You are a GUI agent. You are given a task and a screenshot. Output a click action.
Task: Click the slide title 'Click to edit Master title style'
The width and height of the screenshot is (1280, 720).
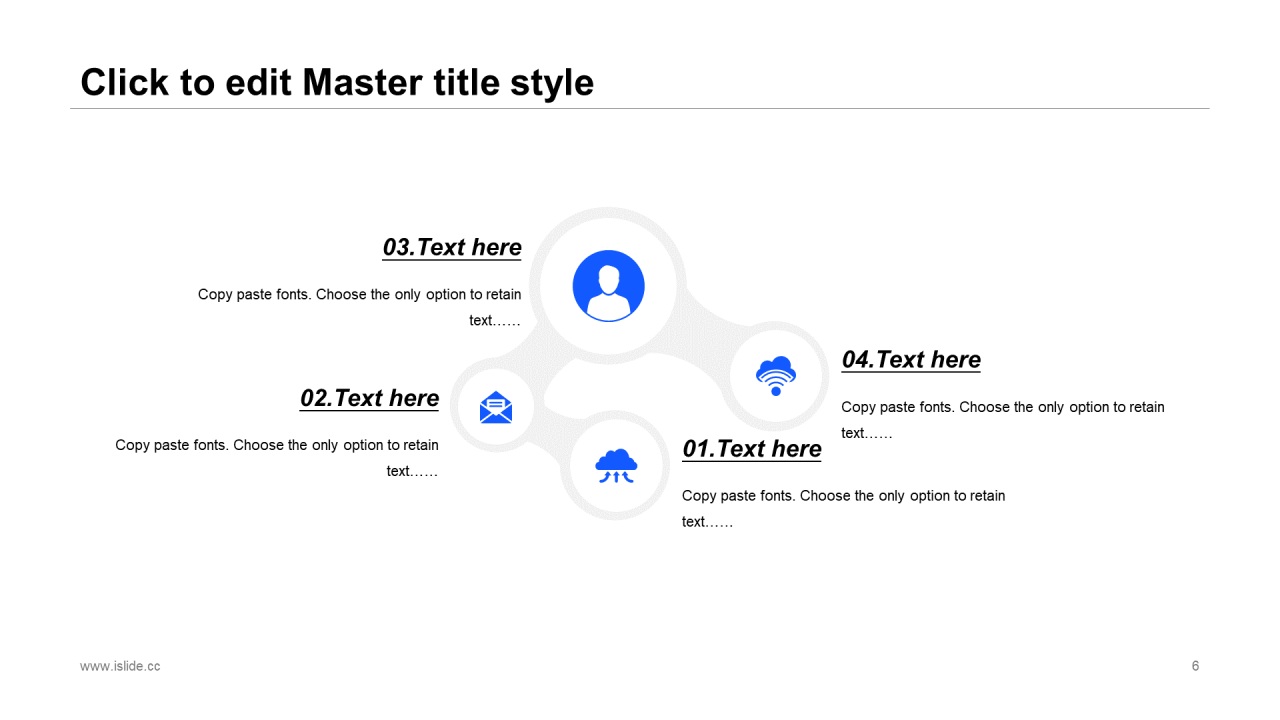[x=337, y=82]
